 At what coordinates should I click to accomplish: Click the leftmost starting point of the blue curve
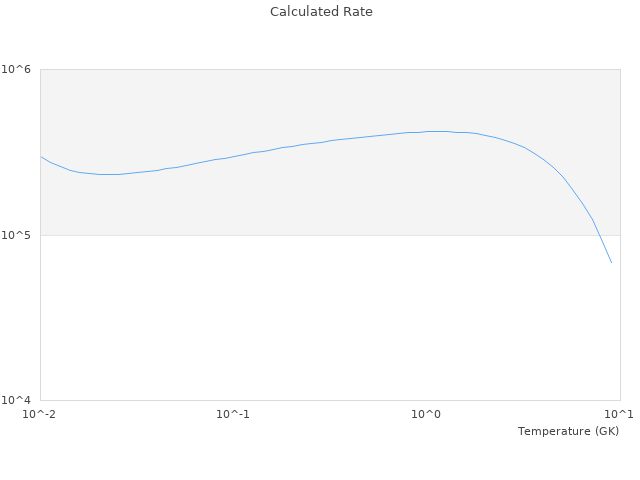[x=40, y=156]
